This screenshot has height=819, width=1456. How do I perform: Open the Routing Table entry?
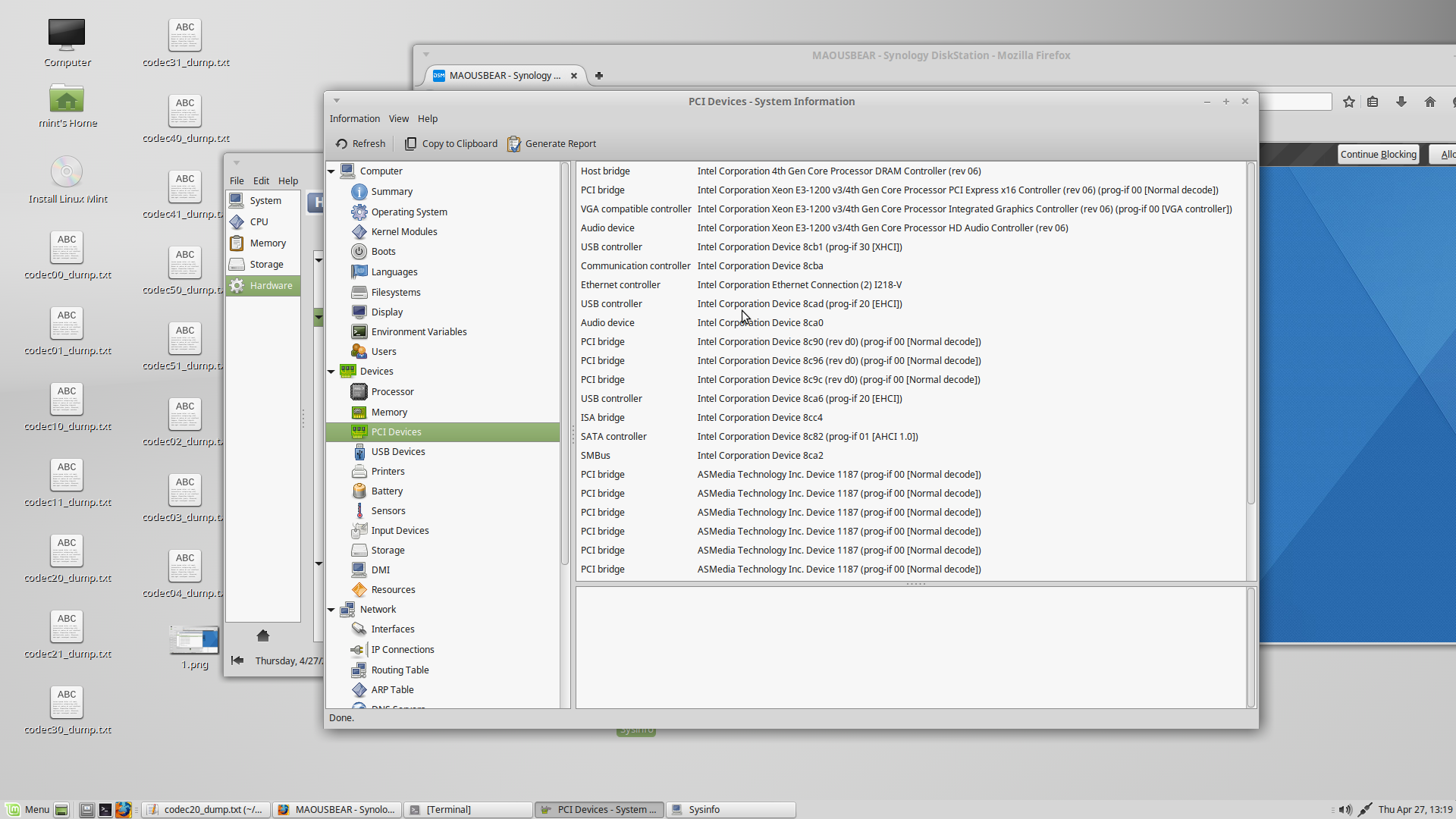[x=400, y=670]
